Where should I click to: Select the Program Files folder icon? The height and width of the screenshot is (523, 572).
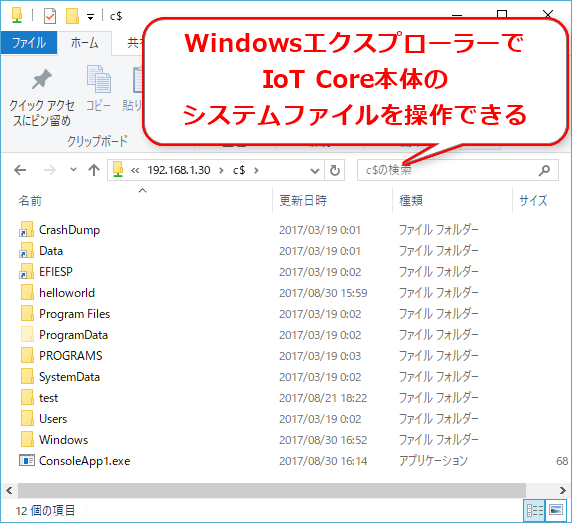click(x=27, y=314)
